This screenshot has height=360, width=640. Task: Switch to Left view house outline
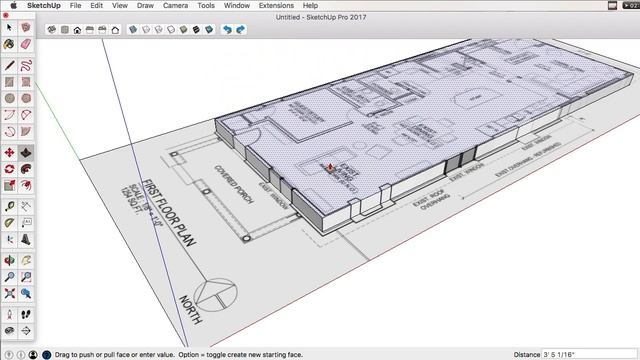click(x=115, y=29)
